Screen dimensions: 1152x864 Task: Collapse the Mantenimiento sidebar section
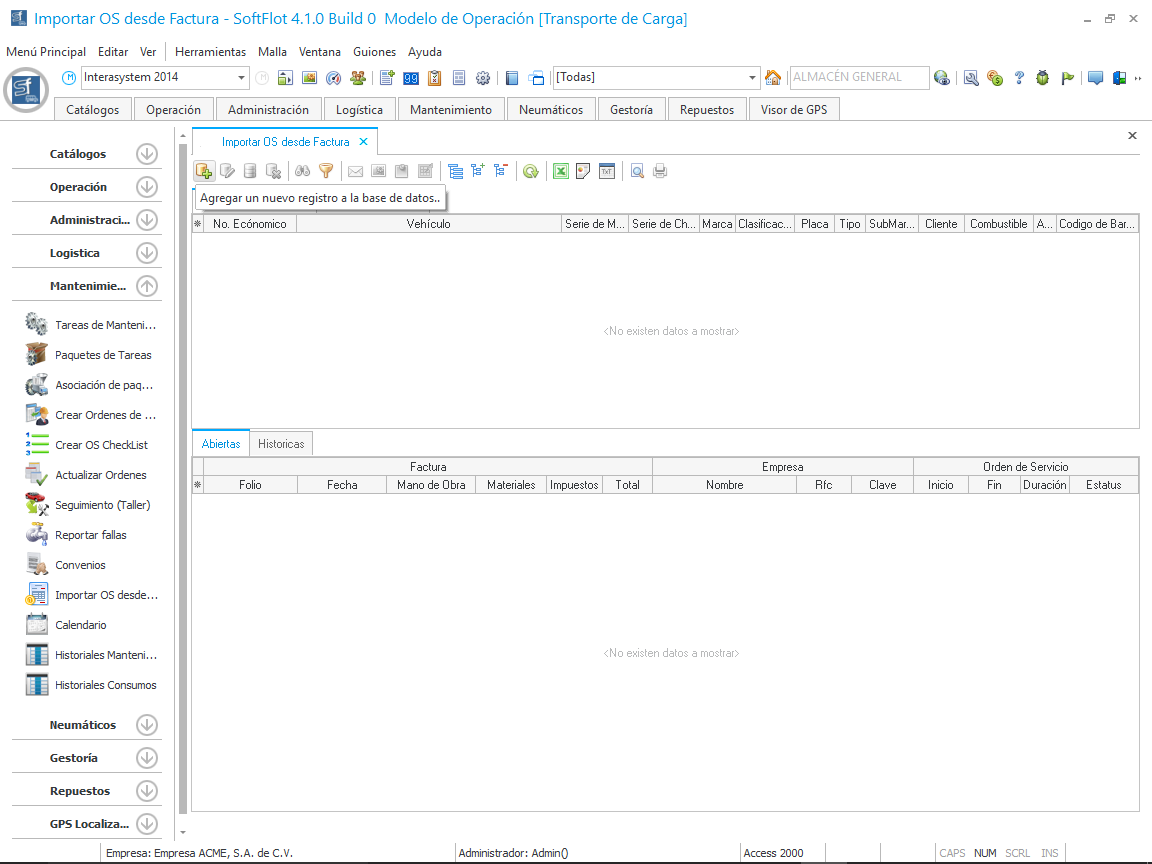tap(147, 286)
